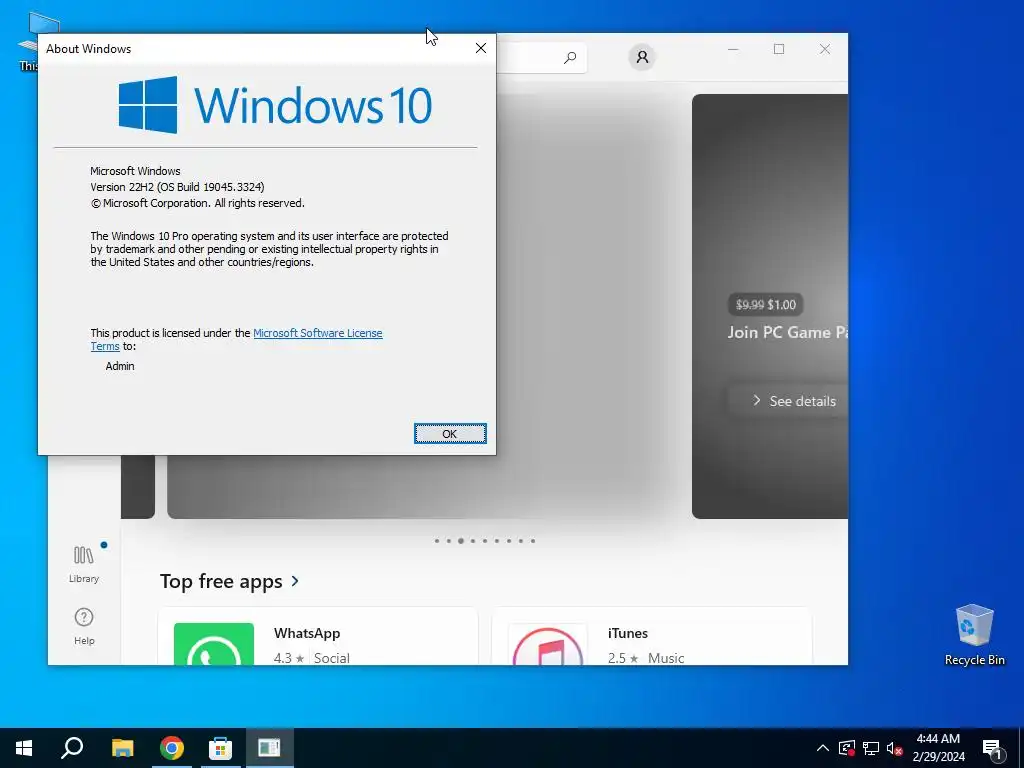
Task: Click the iTunes 2.5 star rating text
Action: [x=623, y=658]
